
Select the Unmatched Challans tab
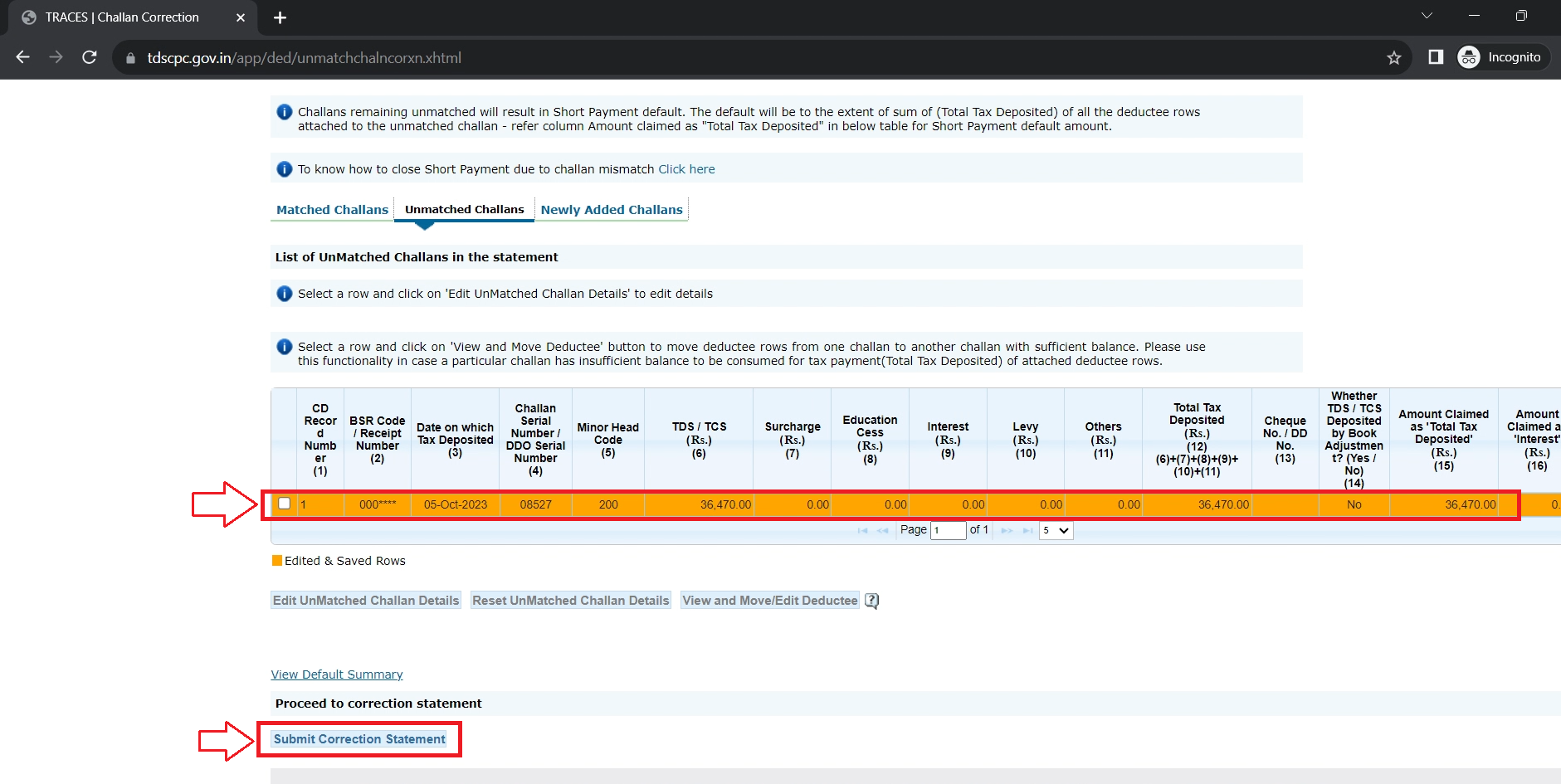[x=464, y=210]
